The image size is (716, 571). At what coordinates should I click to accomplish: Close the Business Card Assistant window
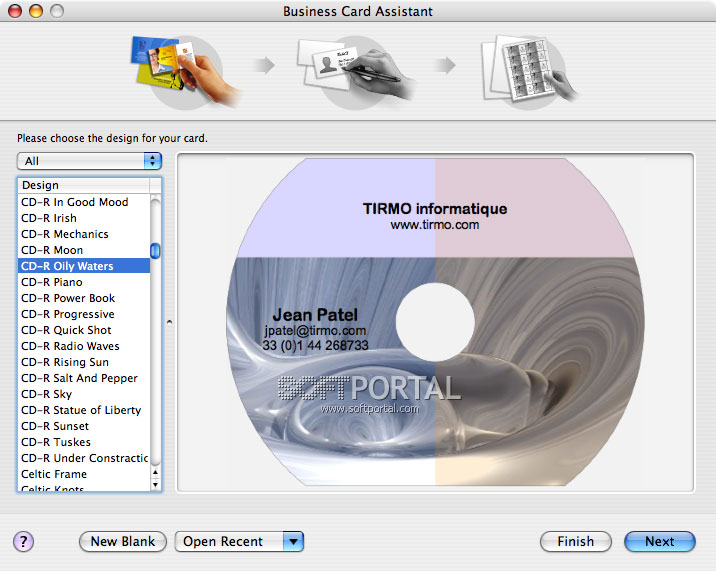[15, 11]
